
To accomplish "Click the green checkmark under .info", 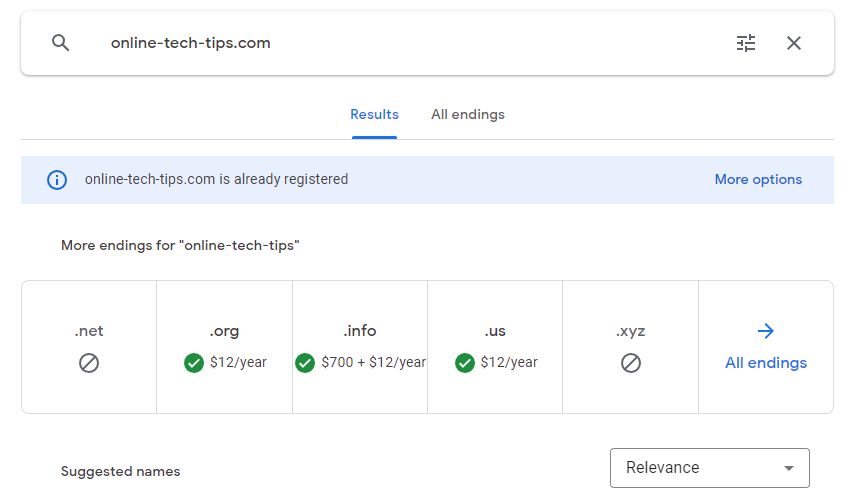I will pyautogui.click(x=305, y=363).
